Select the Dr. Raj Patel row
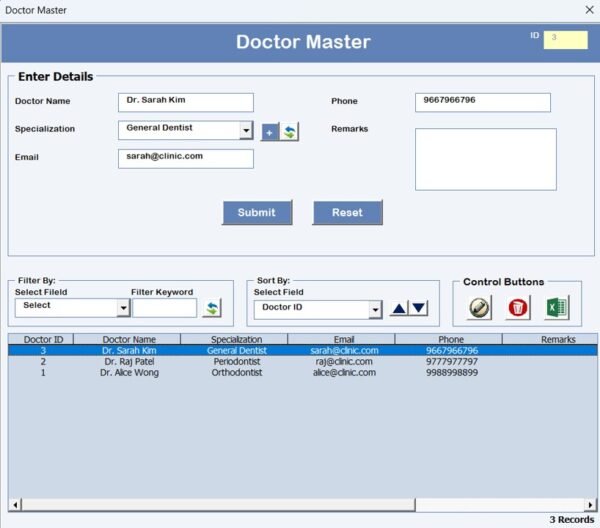 (303, 362)
